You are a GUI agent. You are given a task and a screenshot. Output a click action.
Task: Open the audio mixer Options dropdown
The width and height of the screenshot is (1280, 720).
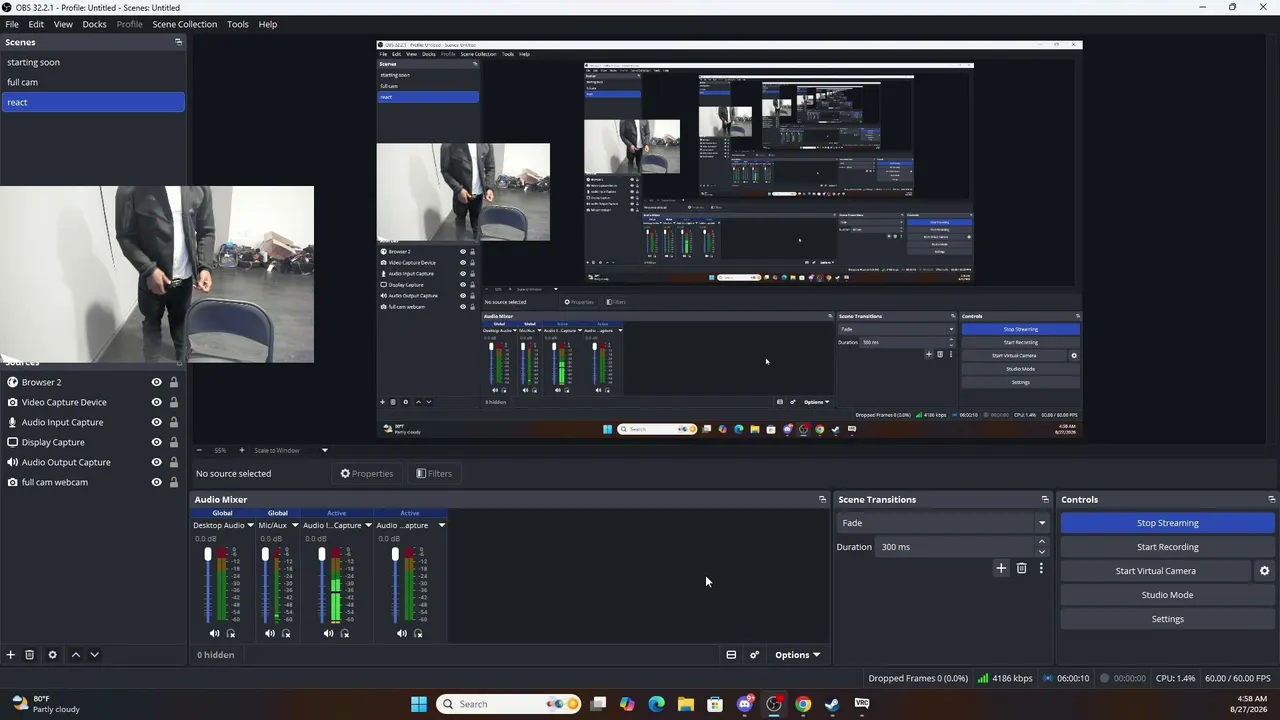797,655
